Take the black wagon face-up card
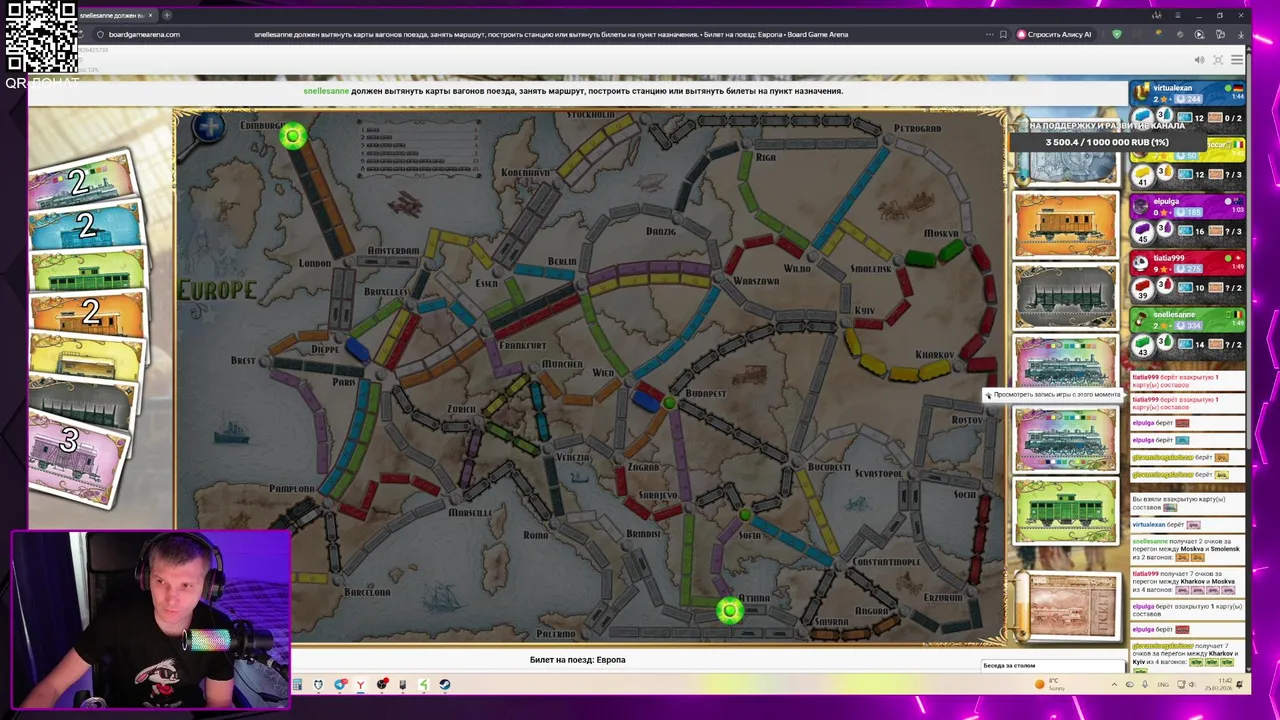The width and height of the screenshot is (1280, 720). (x=1065, y=296)
